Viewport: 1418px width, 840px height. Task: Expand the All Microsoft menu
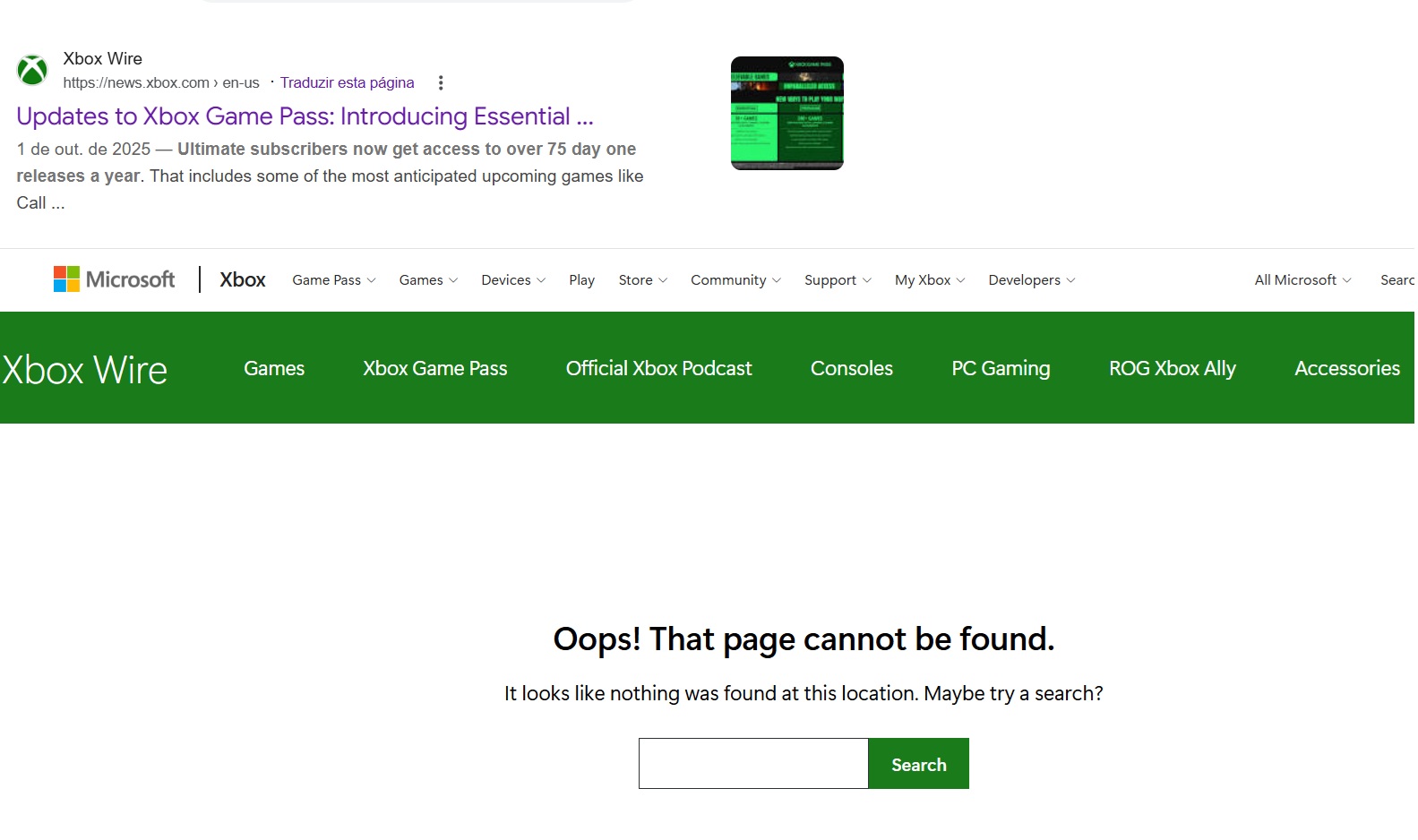(x=1302, y=280)
